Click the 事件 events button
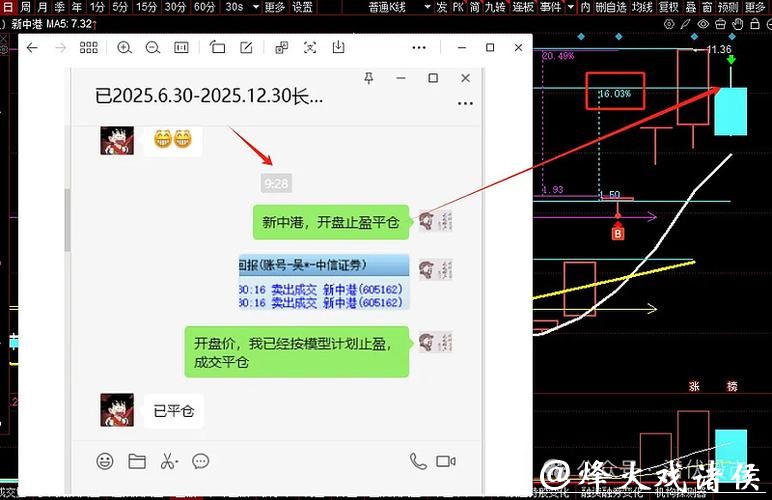 click(550, 7)
